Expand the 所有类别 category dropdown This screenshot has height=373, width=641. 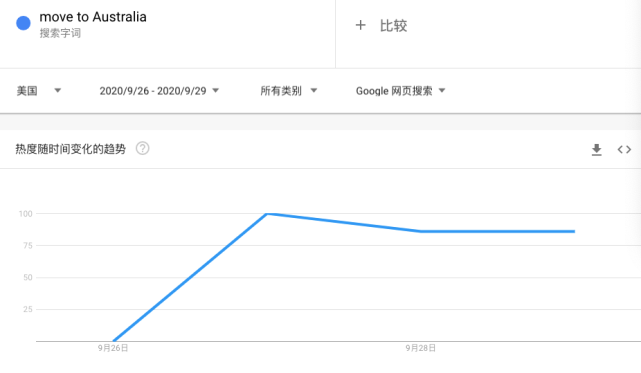click(289, 91)
